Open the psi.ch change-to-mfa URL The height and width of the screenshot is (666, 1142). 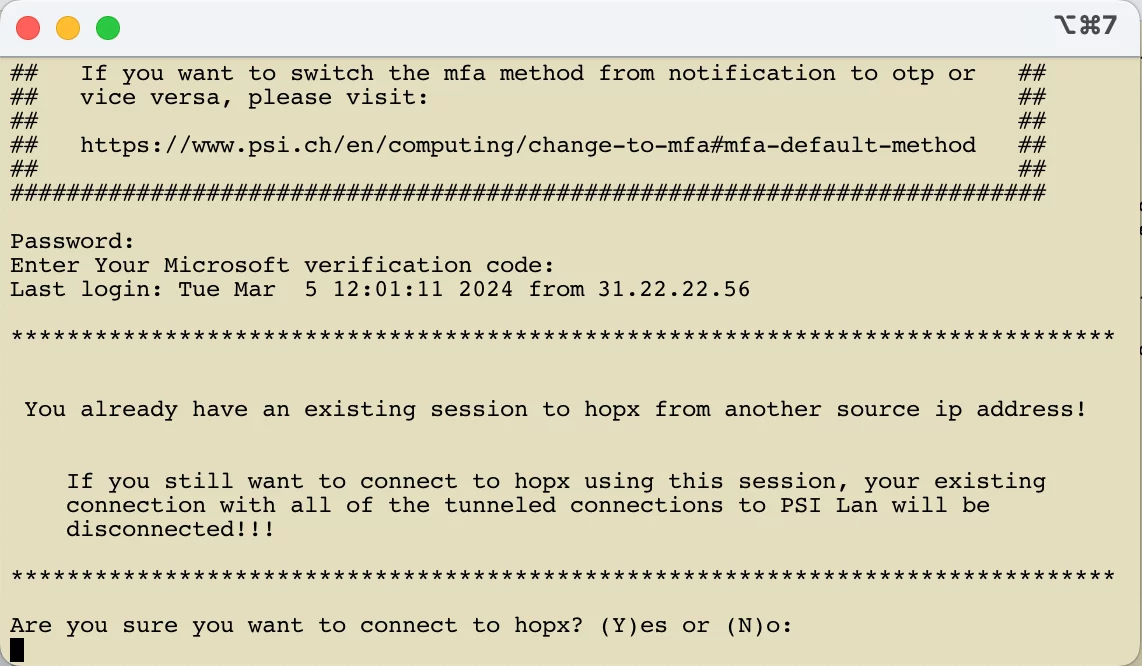tap(527, 145)
